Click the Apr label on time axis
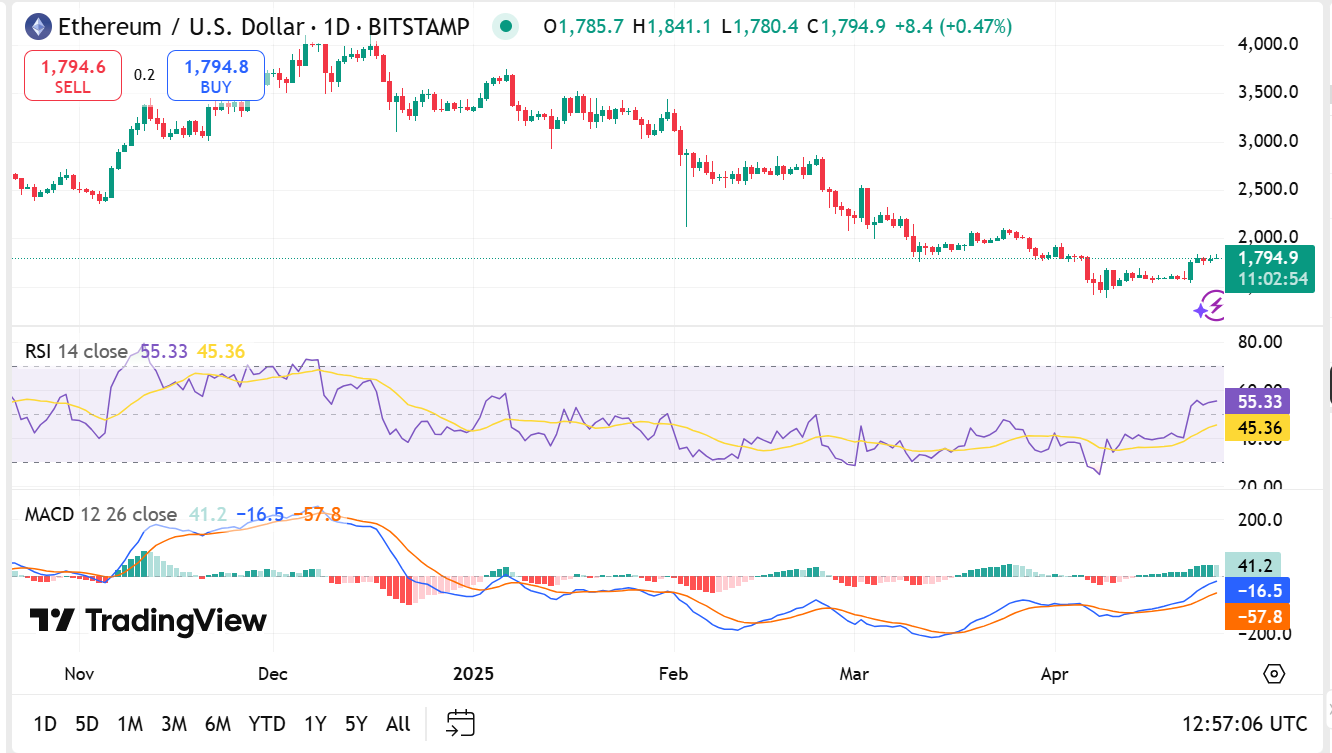1332x753 pixels. pos(1055,674)
